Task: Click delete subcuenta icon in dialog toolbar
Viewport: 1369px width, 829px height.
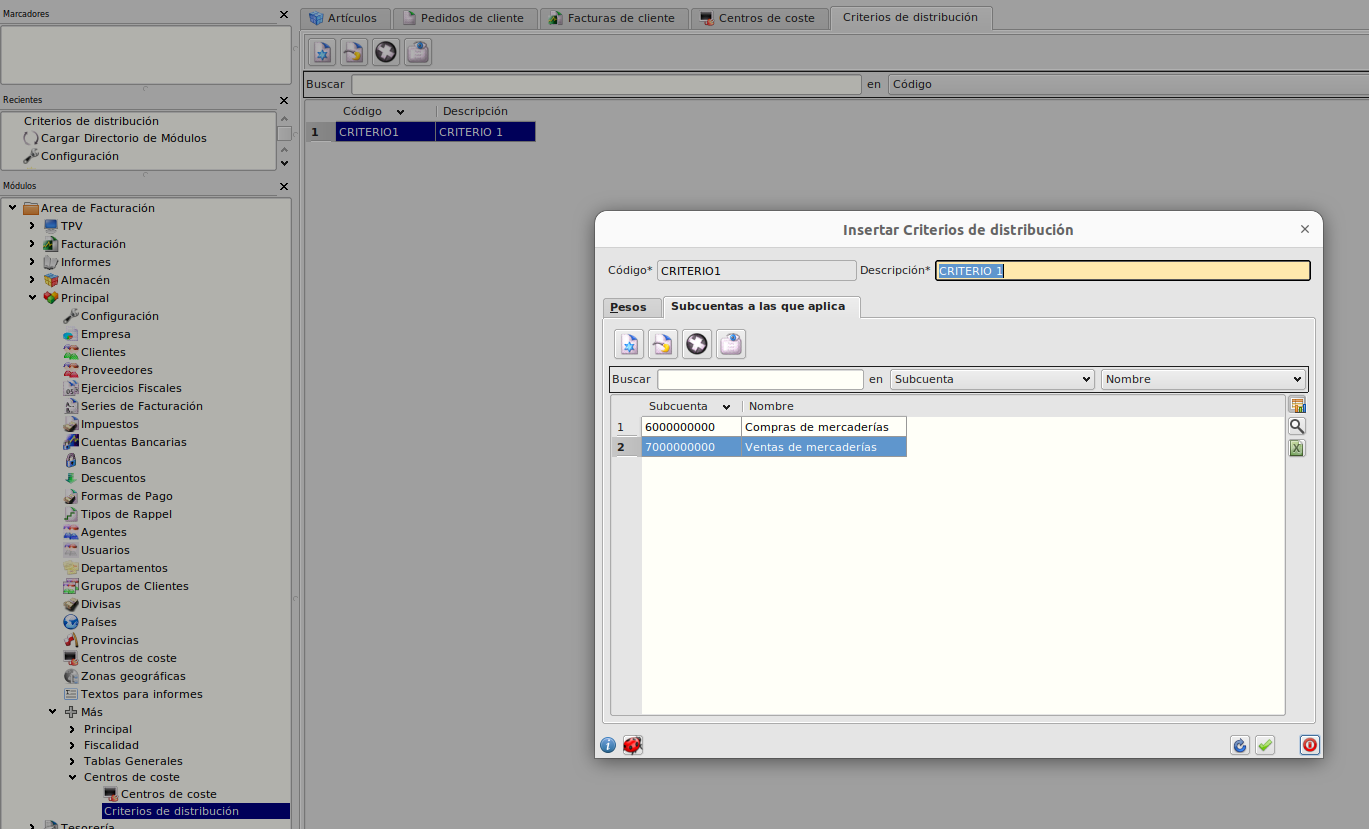Action: (x=697, y=344)
